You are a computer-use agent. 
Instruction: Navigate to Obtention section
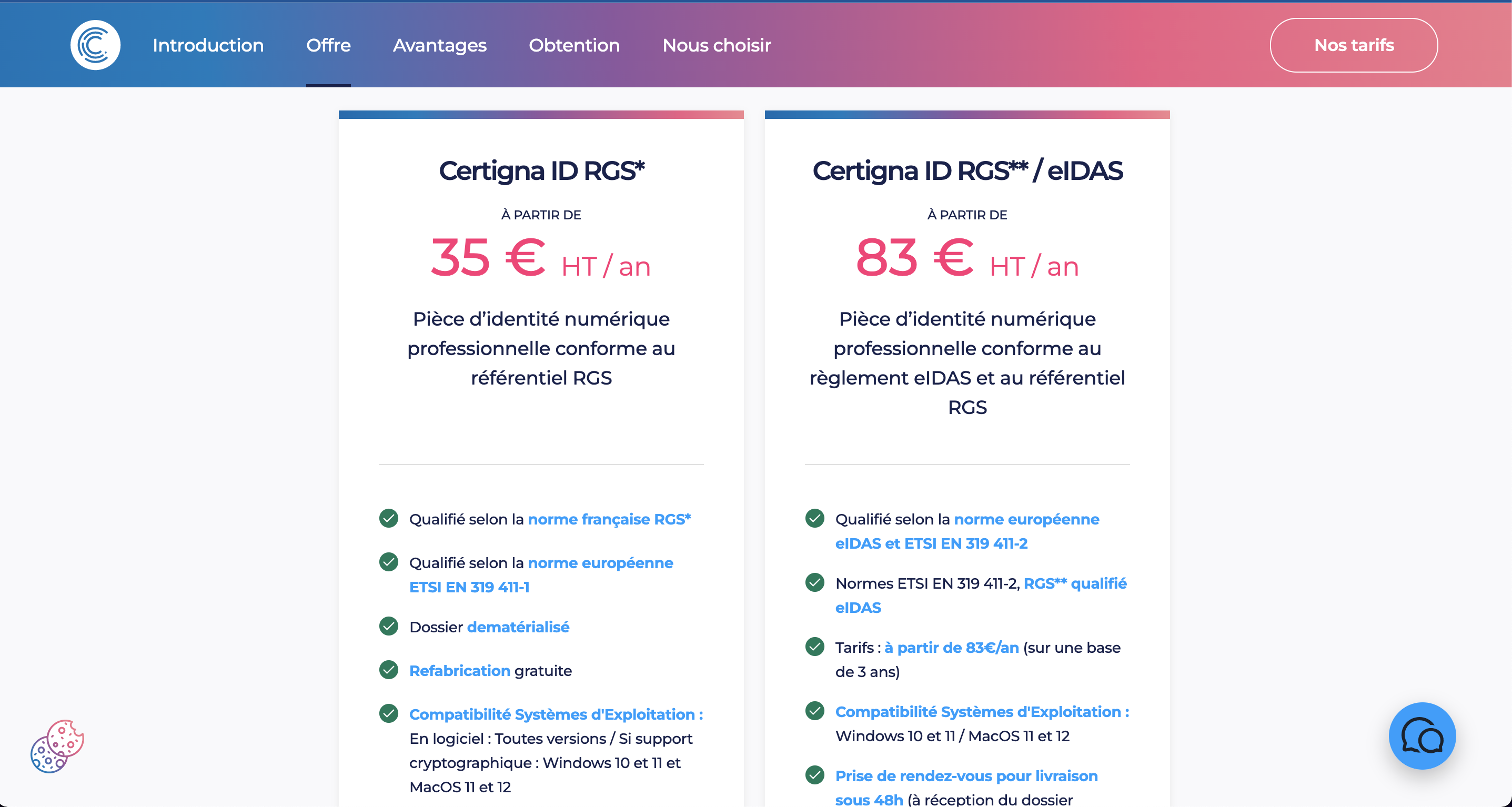coord(574,45)
